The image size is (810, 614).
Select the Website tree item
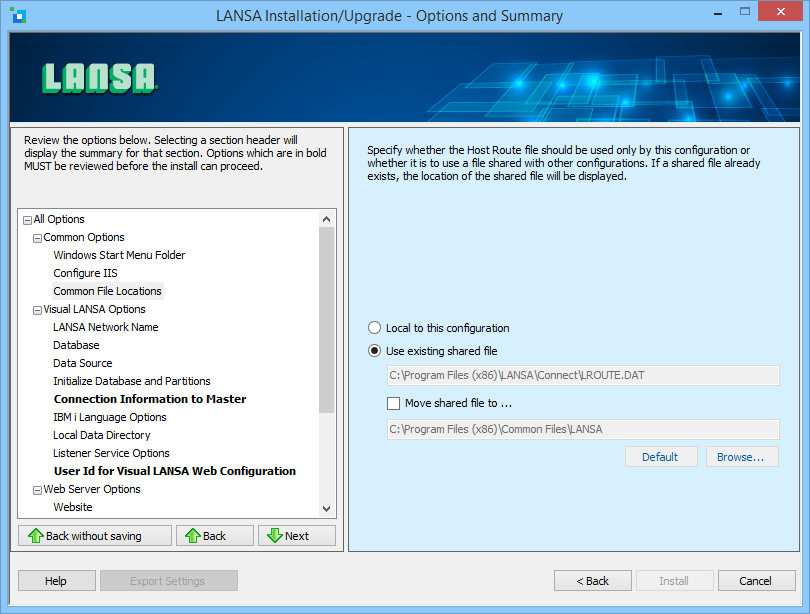73,507
